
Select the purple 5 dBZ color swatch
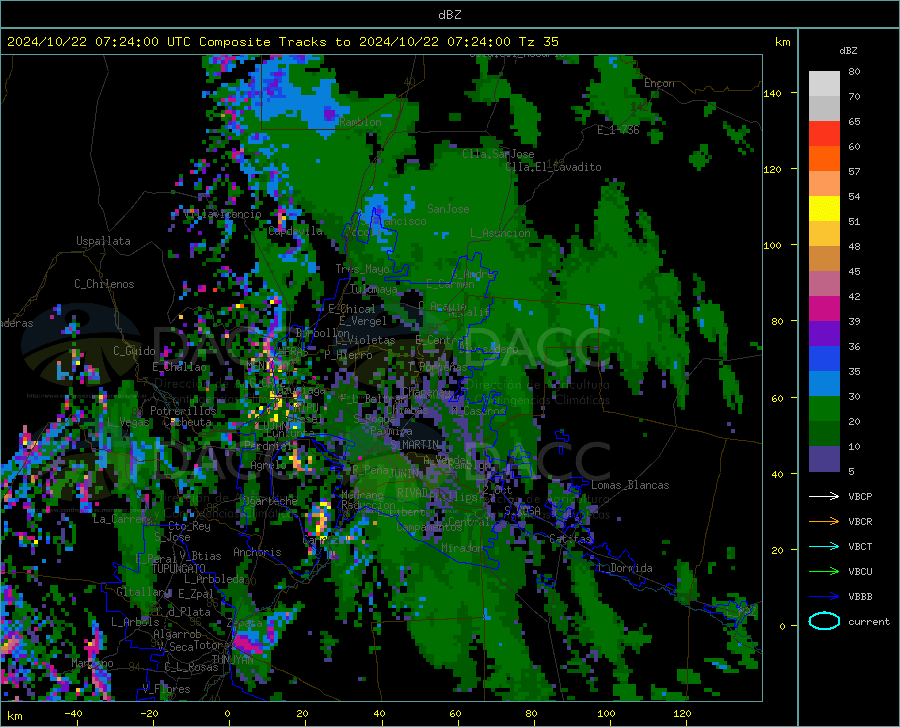[x=824, y=459]
